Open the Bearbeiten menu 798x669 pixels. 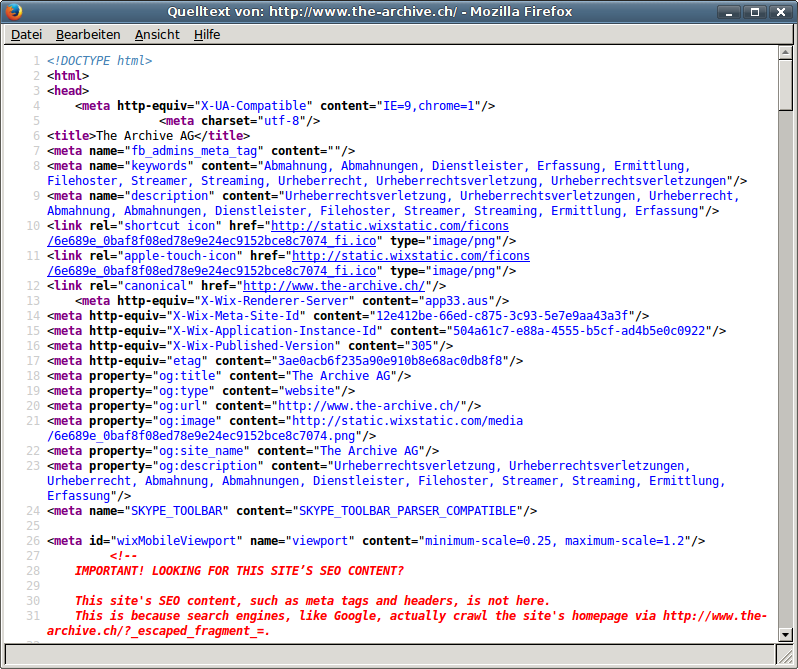(88, 35)
